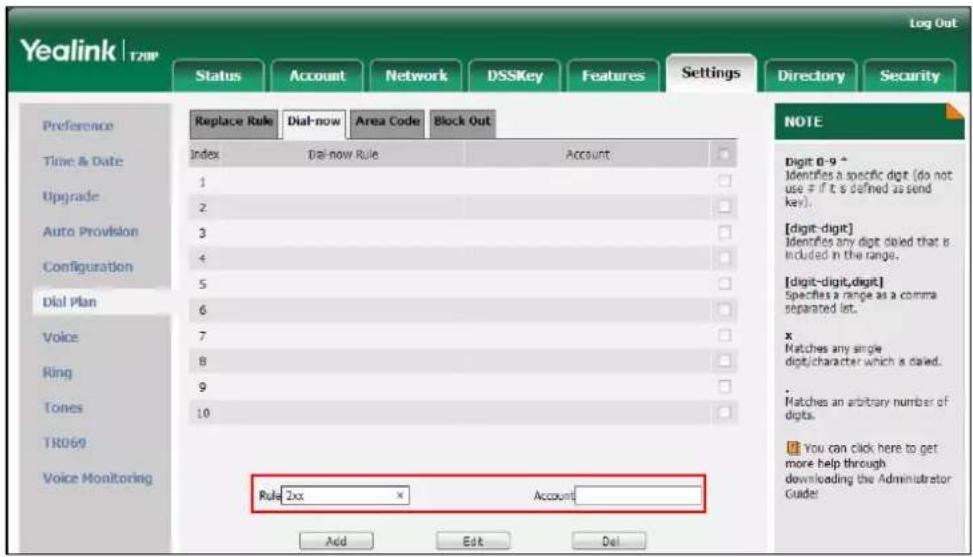Click the Log Out link
The width and height of the screenshot is (973, 557).
pos(933,23)
